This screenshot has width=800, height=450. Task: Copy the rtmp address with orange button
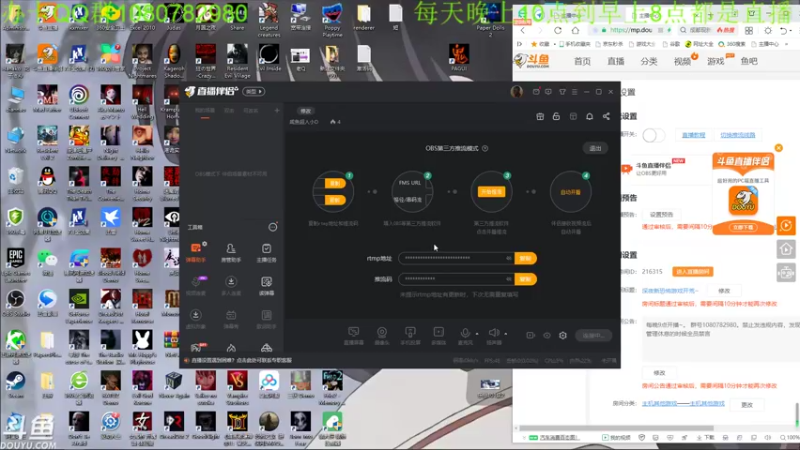(526, 259)
